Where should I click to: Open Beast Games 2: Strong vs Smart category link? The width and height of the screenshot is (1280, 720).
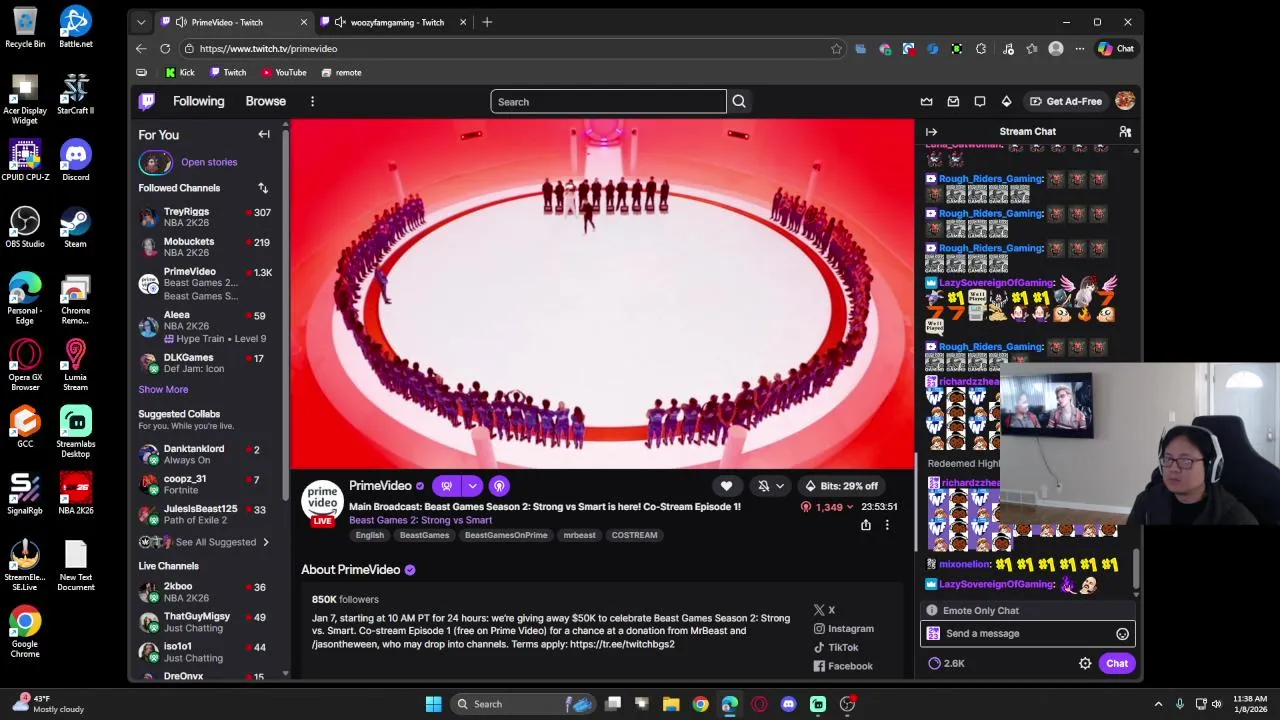coord(420,520)
